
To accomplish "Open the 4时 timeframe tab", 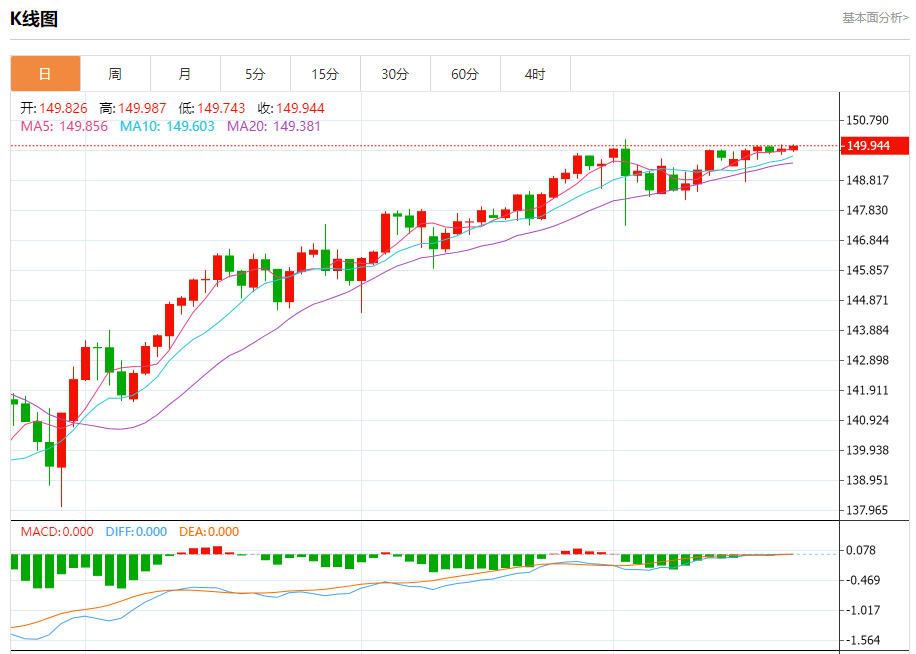I will coord(535,74).
